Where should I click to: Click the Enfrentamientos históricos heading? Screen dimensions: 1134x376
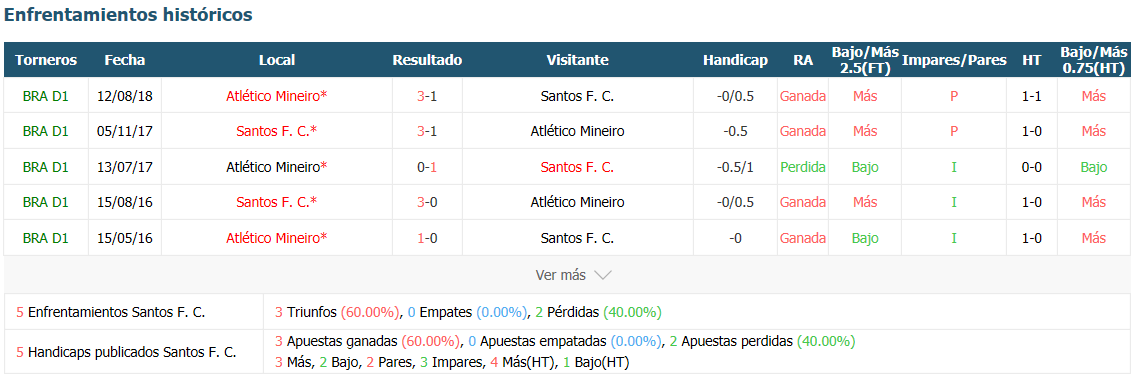[129, 14]
